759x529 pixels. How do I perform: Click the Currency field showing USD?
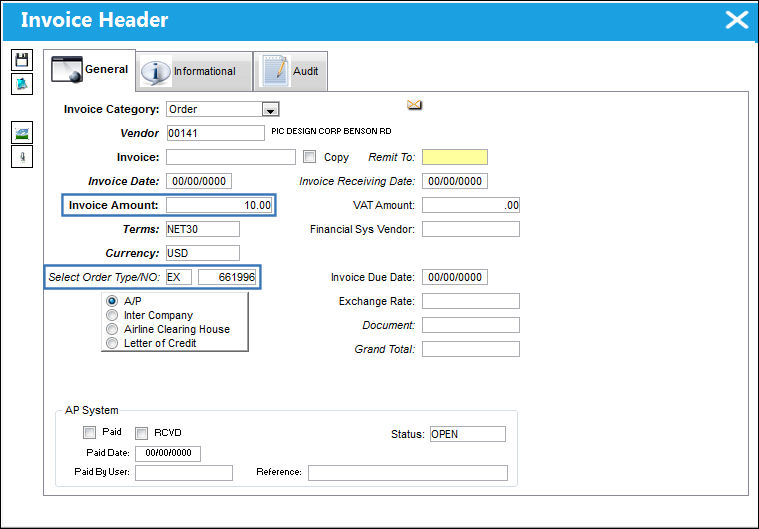pos(203,253)
